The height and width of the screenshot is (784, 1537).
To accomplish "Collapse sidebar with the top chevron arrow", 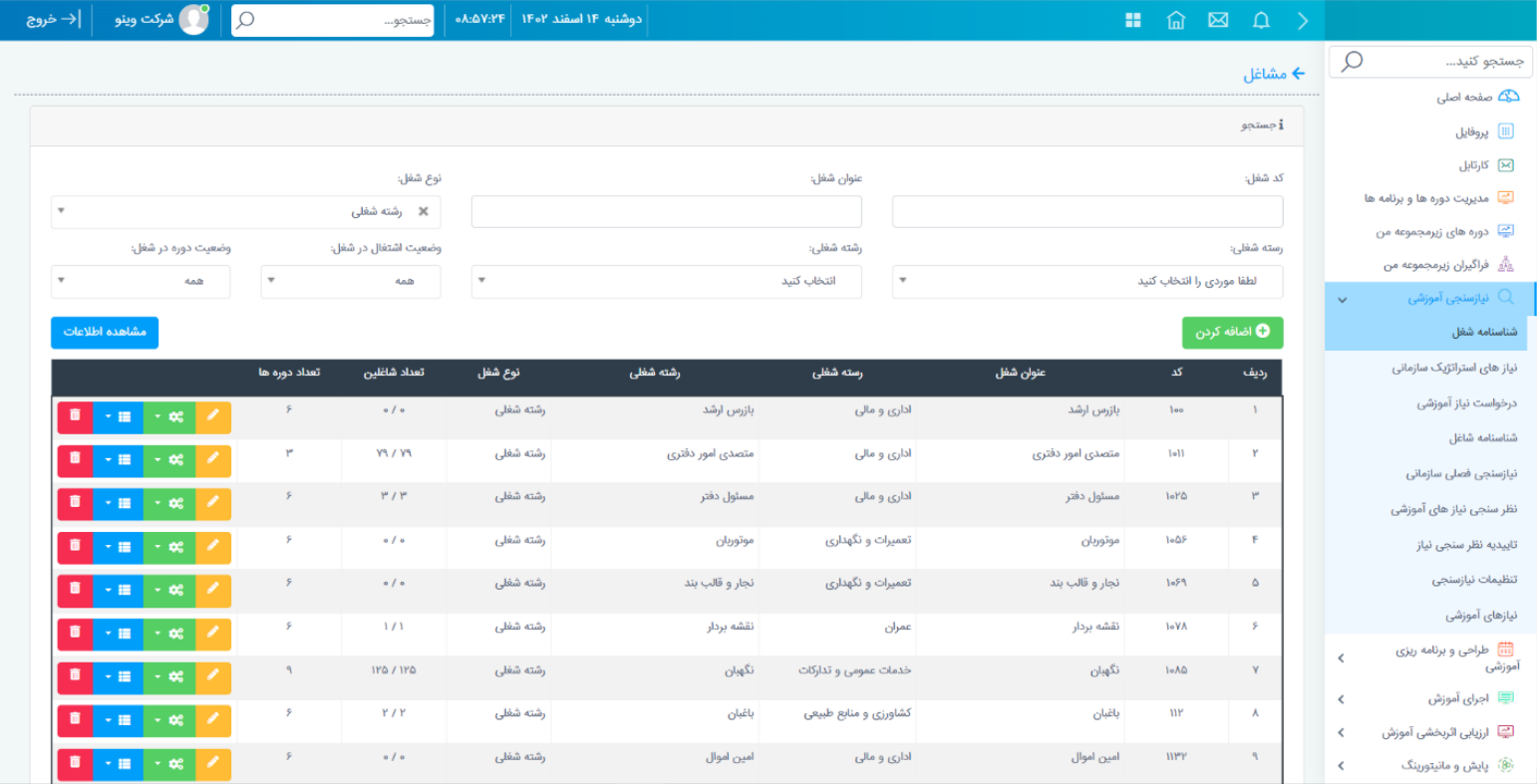I will (x=1303, y=20).
